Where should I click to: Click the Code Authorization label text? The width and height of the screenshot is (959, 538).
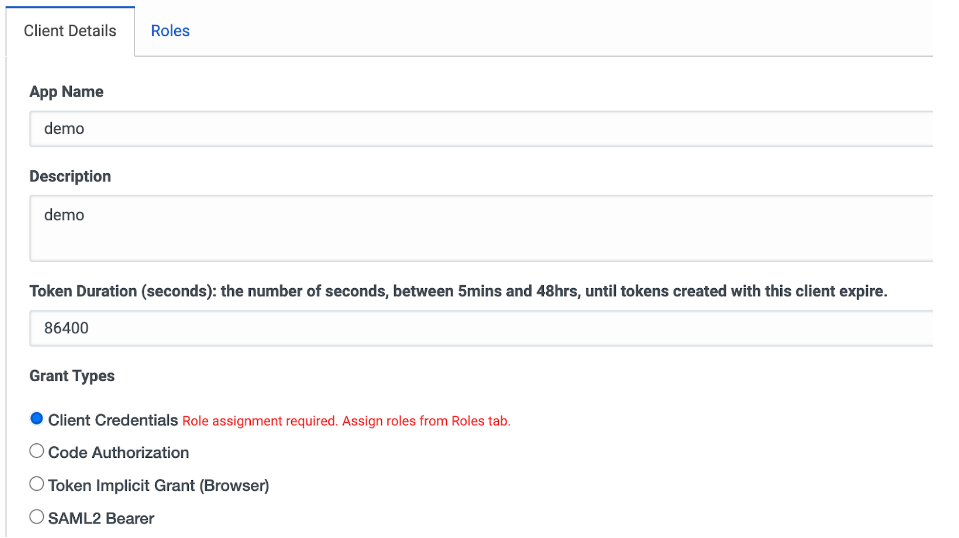(x=119, y=453)
